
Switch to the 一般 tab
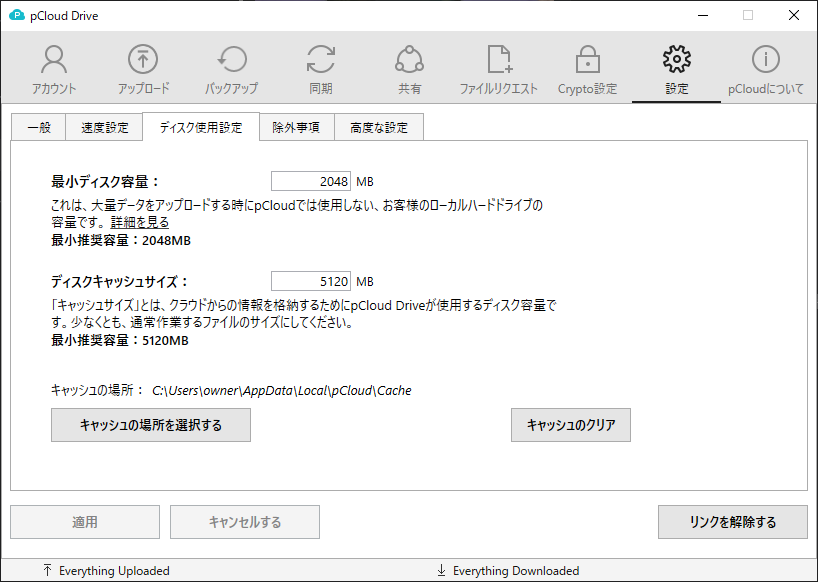point(39,127)
